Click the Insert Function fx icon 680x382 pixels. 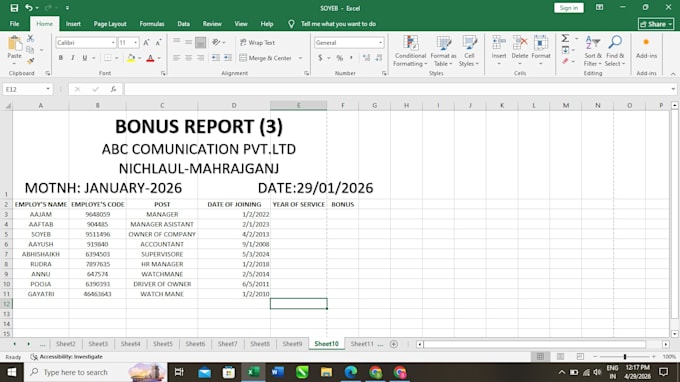pyautogui.click(x=113, y=89)
